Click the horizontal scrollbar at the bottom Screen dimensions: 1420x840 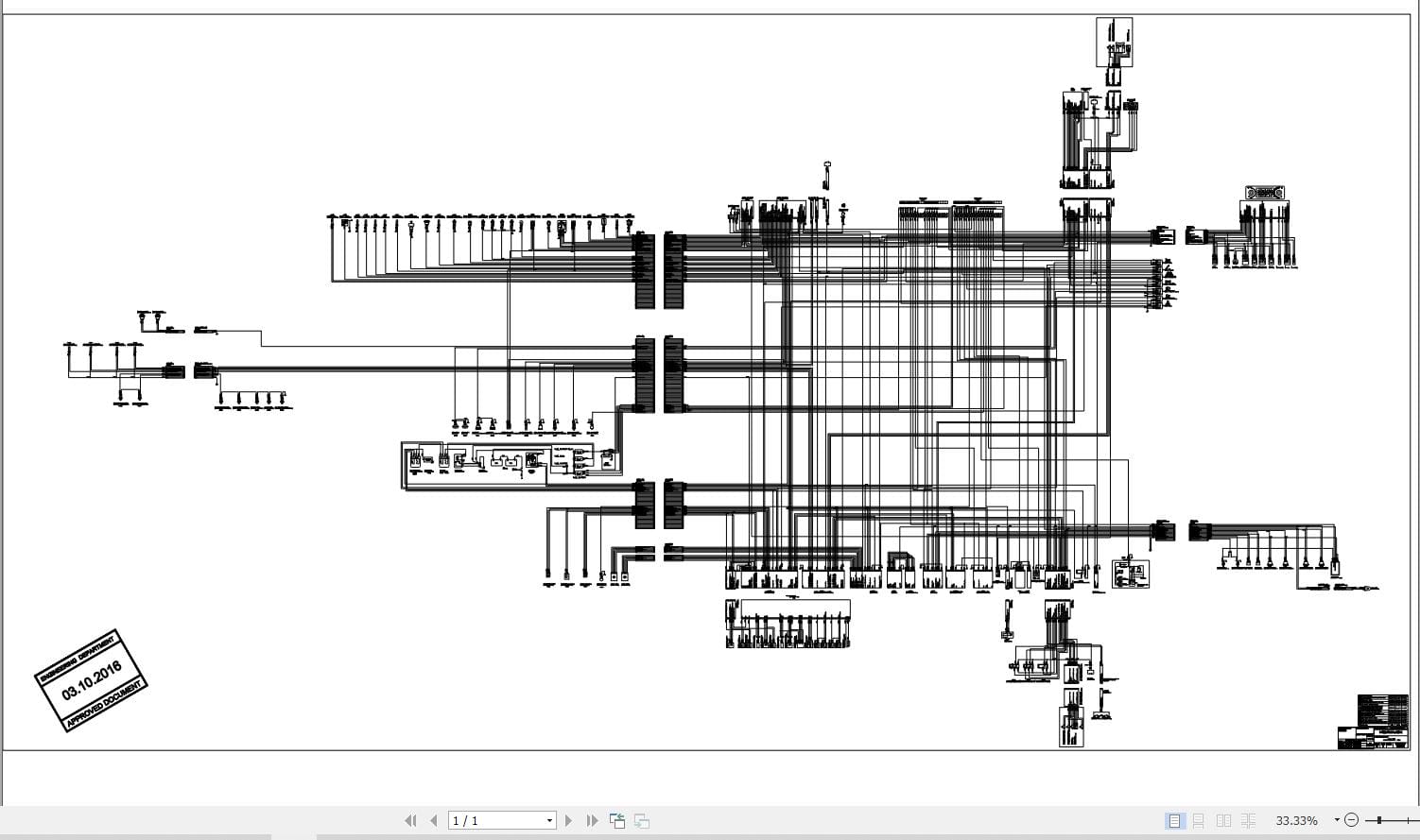710,836
